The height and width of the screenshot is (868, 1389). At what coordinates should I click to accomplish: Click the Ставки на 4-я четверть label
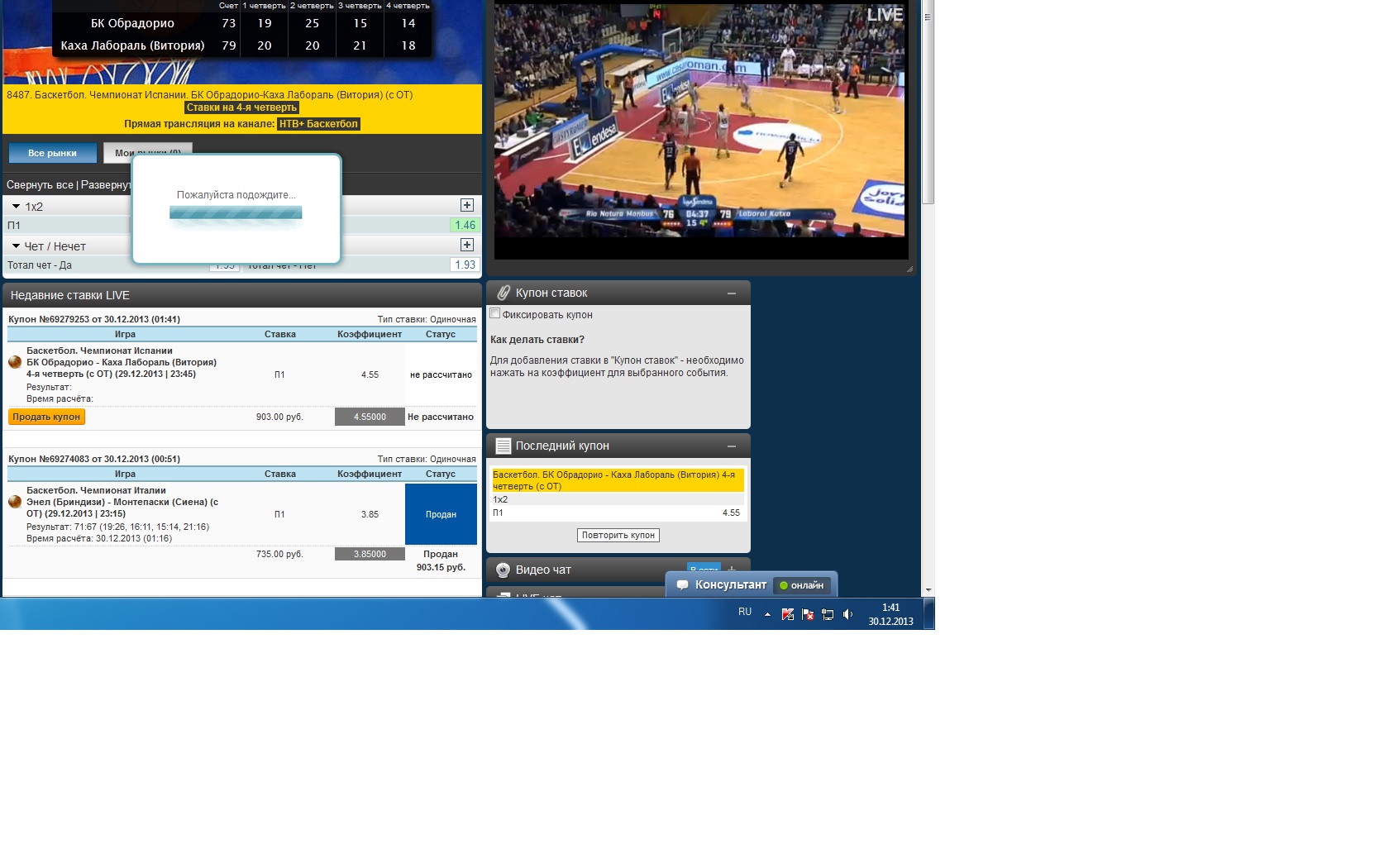[241, 107]
